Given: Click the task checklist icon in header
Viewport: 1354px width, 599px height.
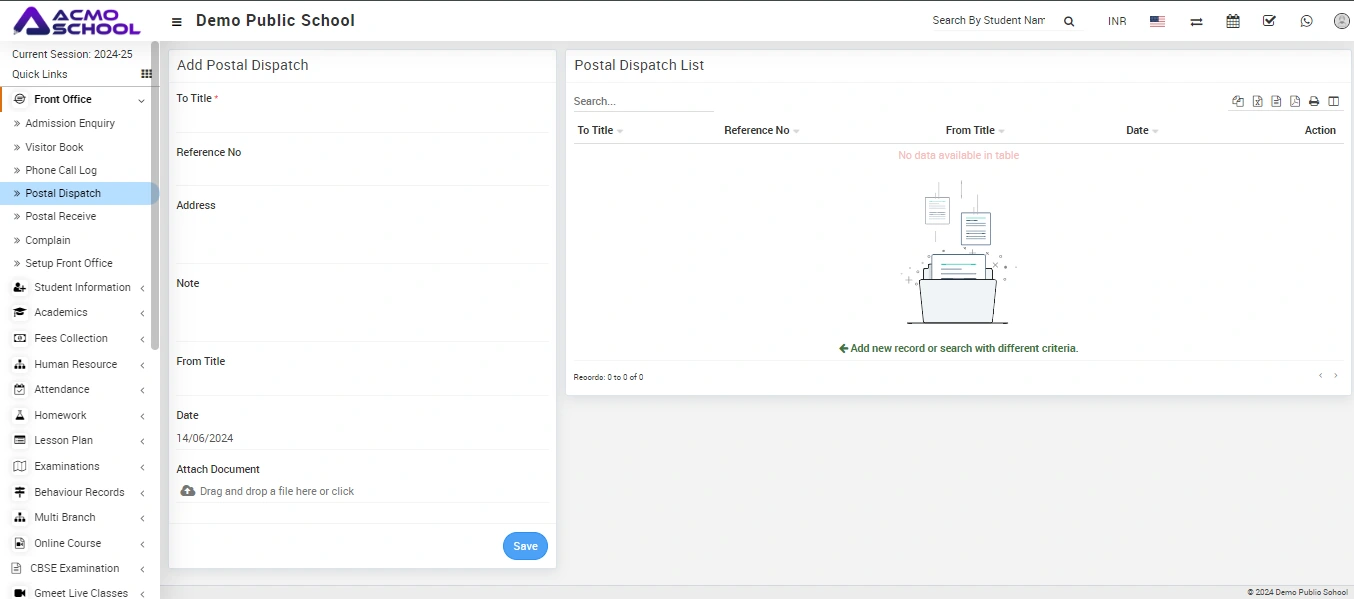Looking at the screenshot, I should click(x=1269, y=21).
